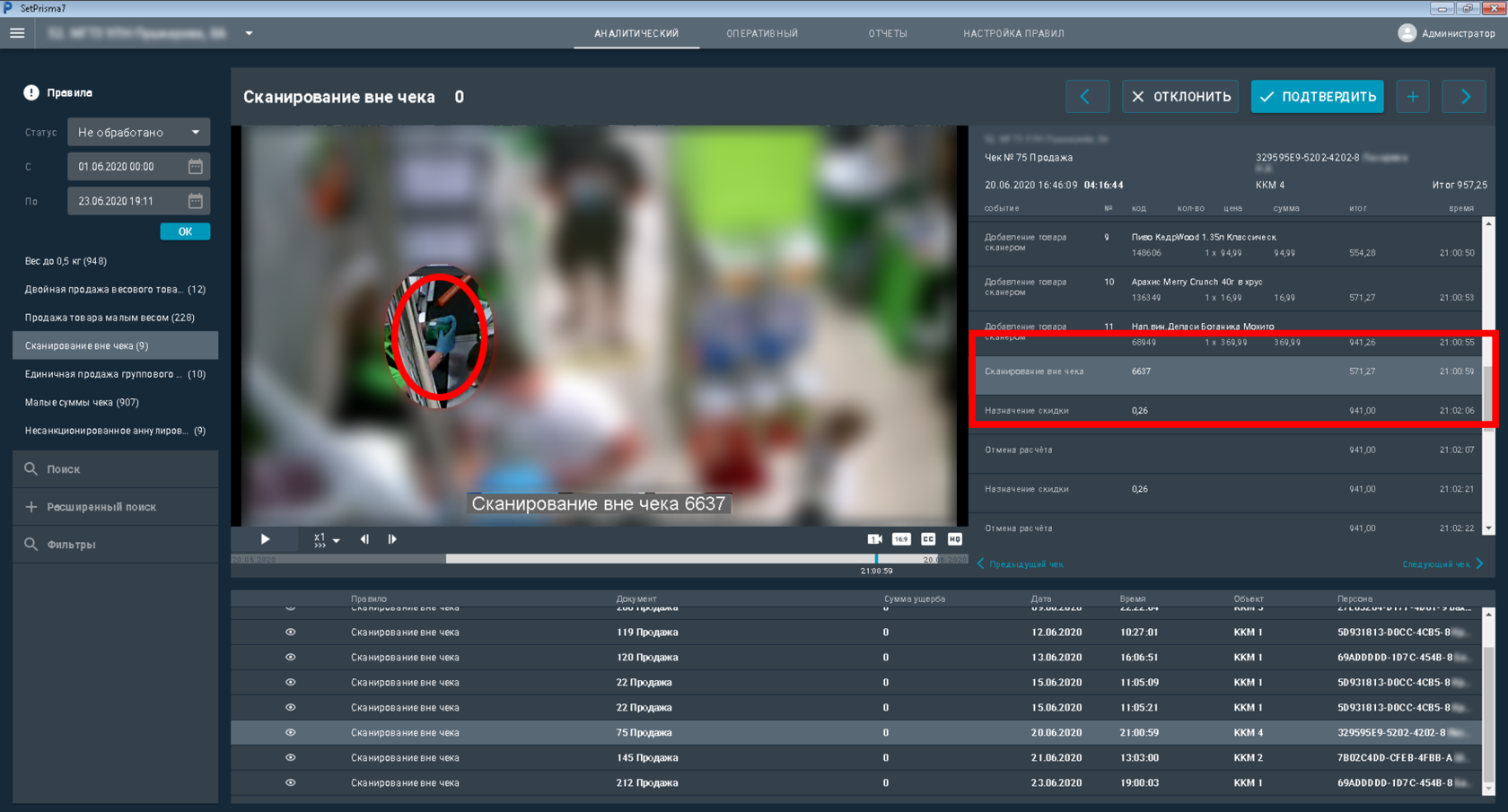Sort incidents by Дата column header

click(x=1041, y=598)
